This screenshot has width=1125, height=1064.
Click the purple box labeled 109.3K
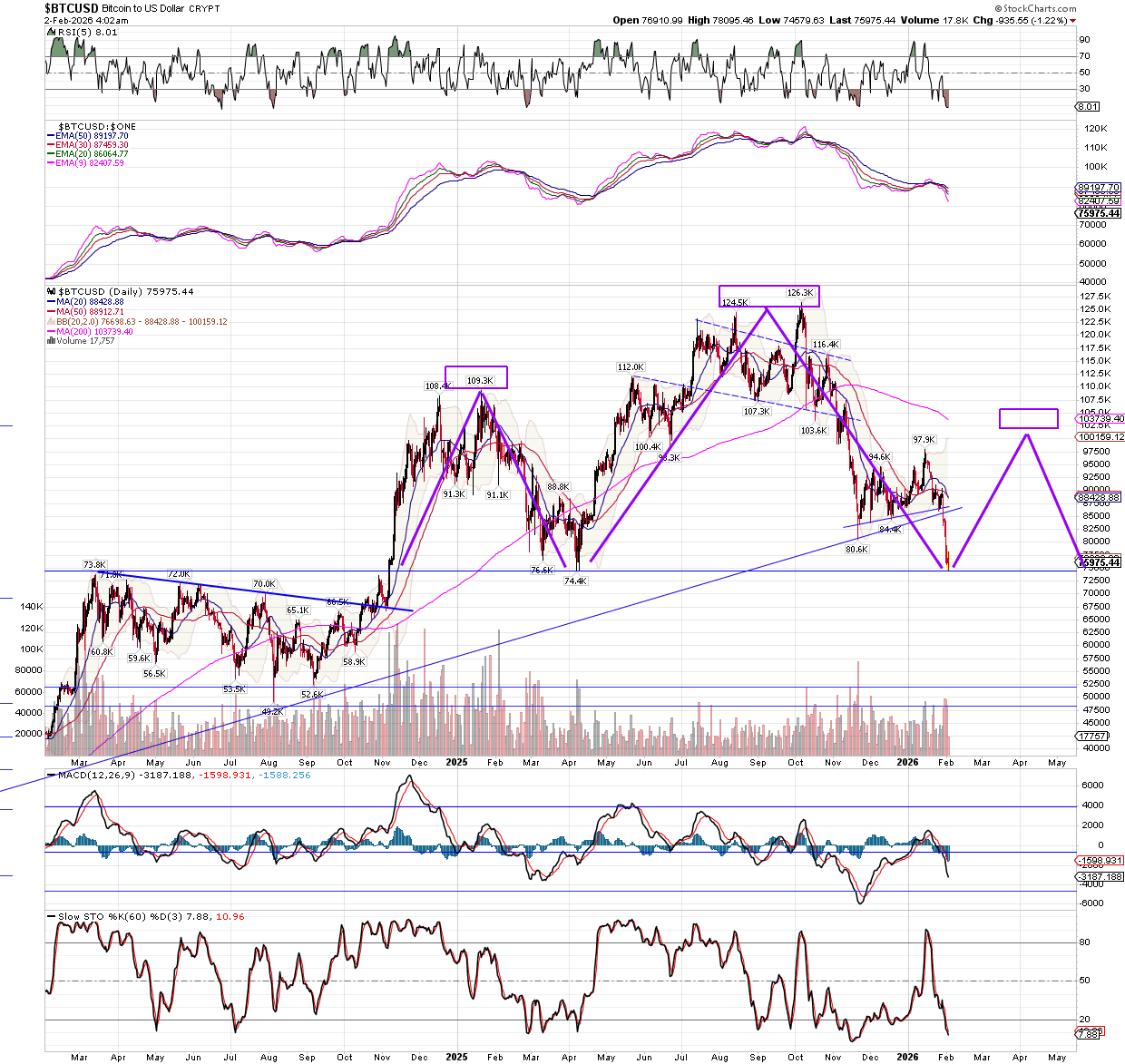tap(476, 377)
